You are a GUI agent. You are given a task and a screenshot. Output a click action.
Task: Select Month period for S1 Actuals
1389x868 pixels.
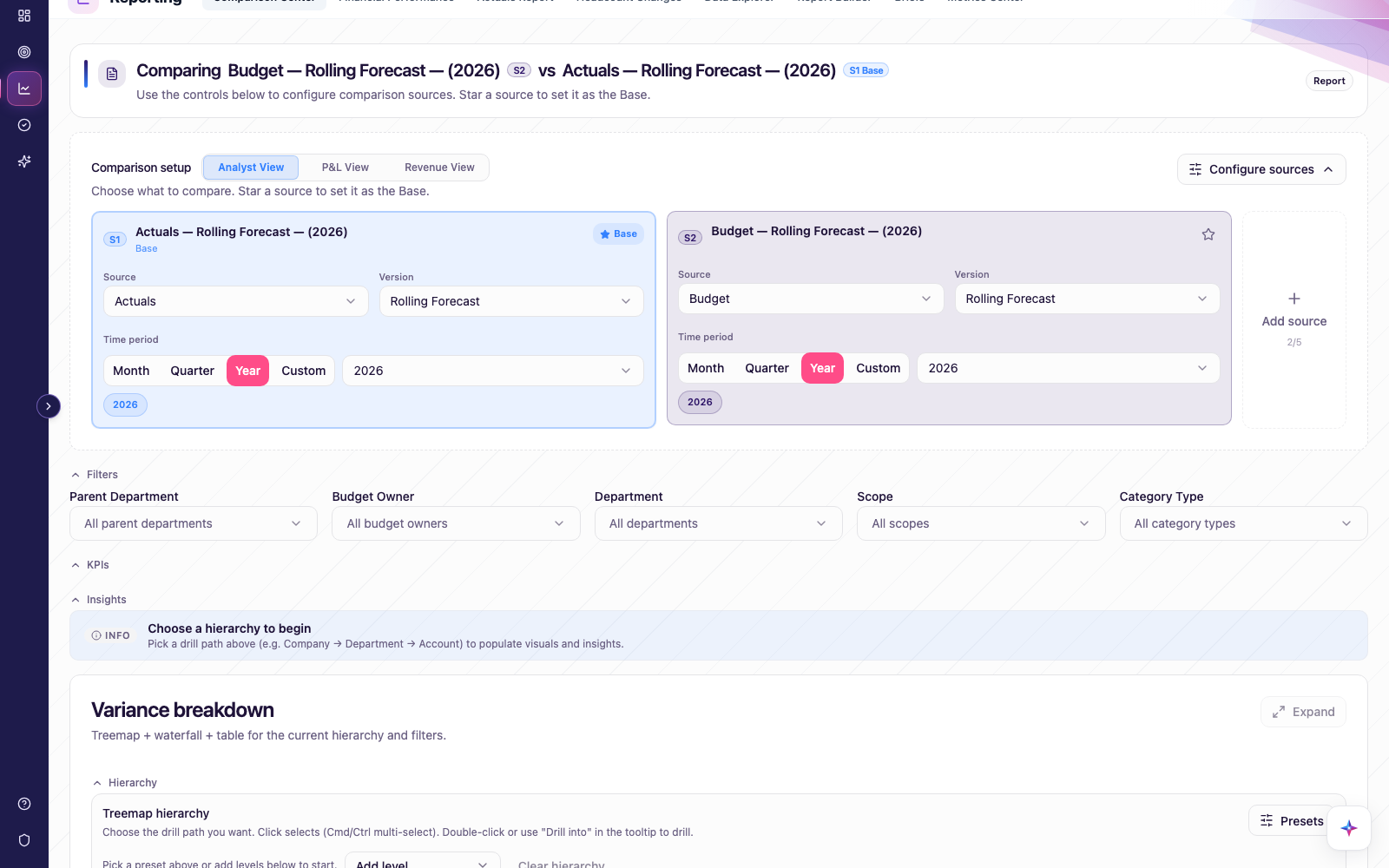point(131,371)
